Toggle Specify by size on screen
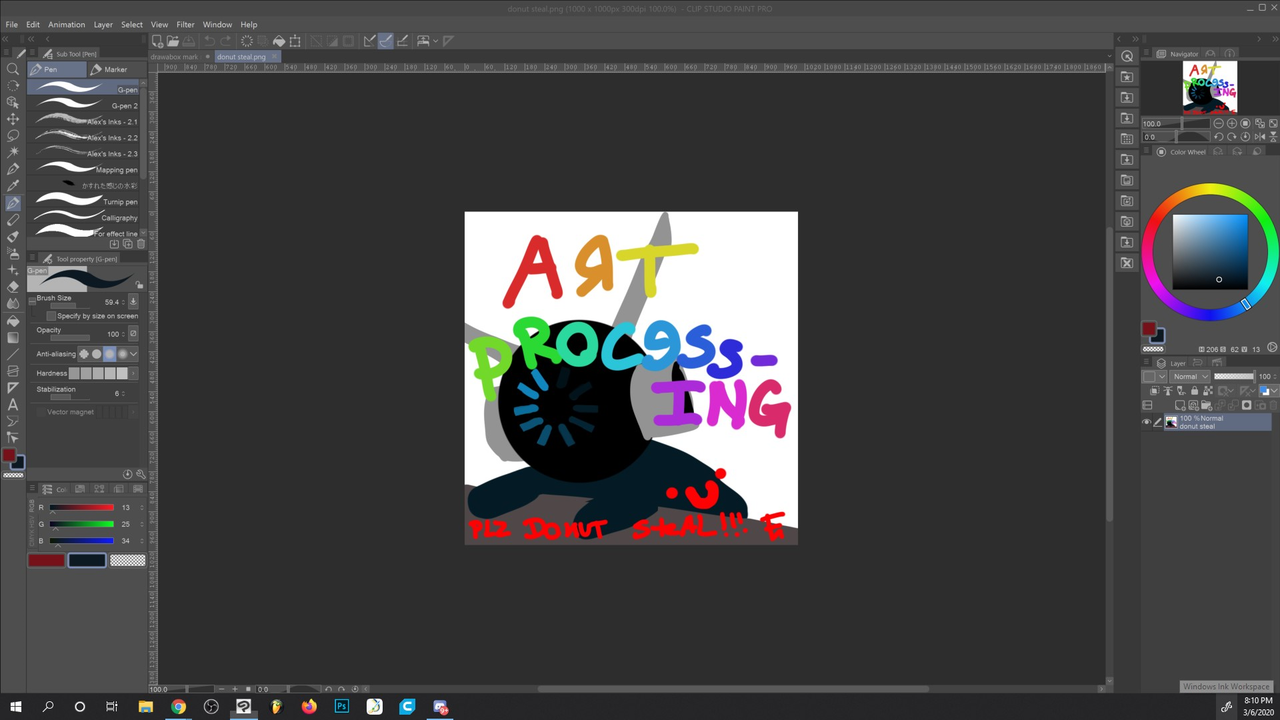The image size is (1280, 720). pos(50,315)
